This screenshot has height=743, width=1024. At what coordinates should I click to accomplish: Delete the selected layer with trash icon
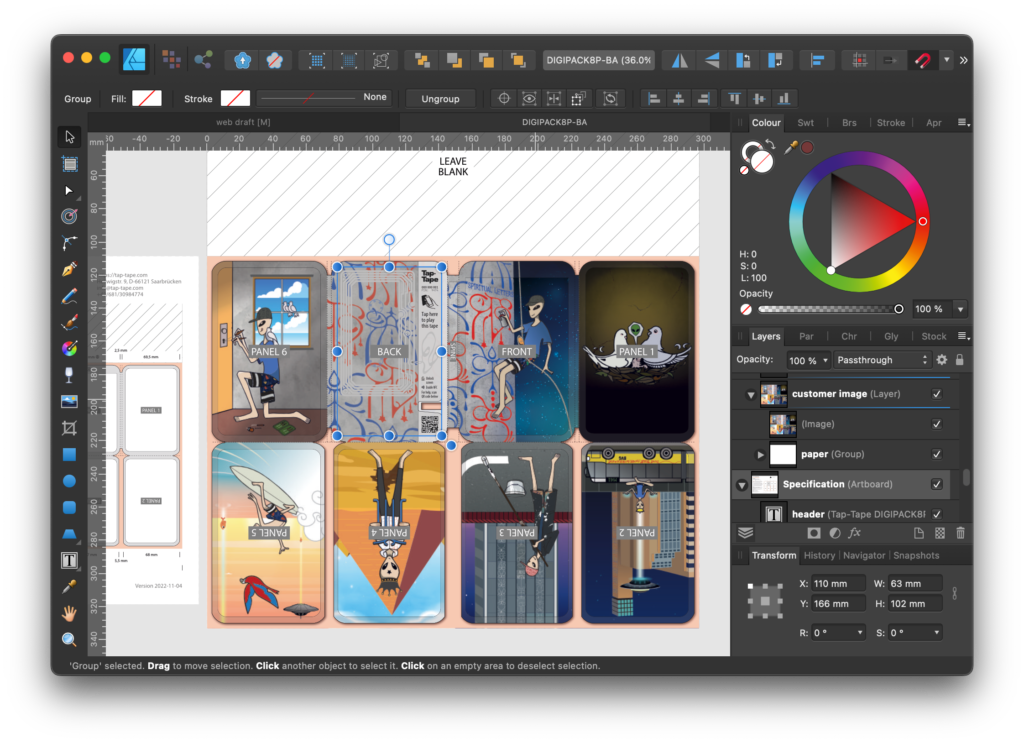(x=960, y=533)
